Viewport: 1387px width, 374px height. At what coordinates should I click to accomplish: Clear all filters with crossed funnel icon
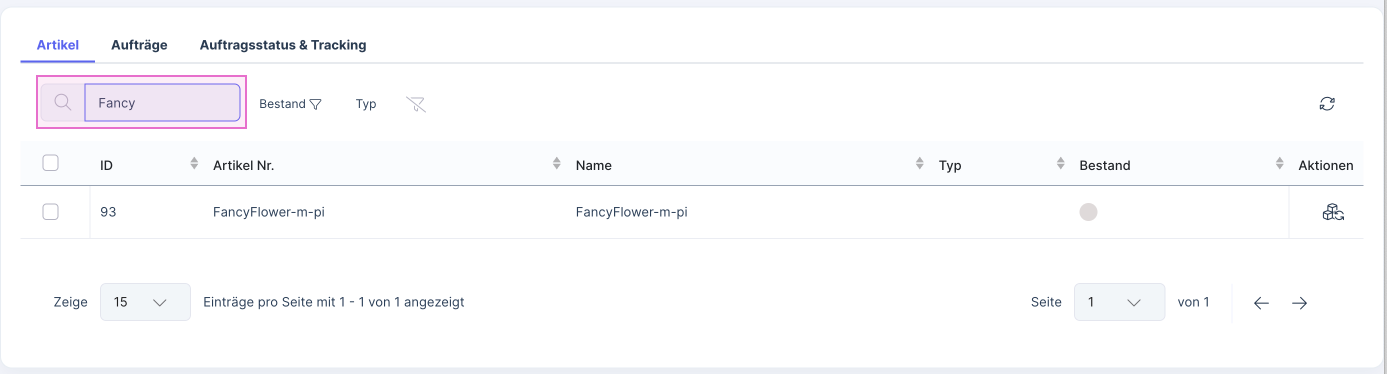pos(416,104)
